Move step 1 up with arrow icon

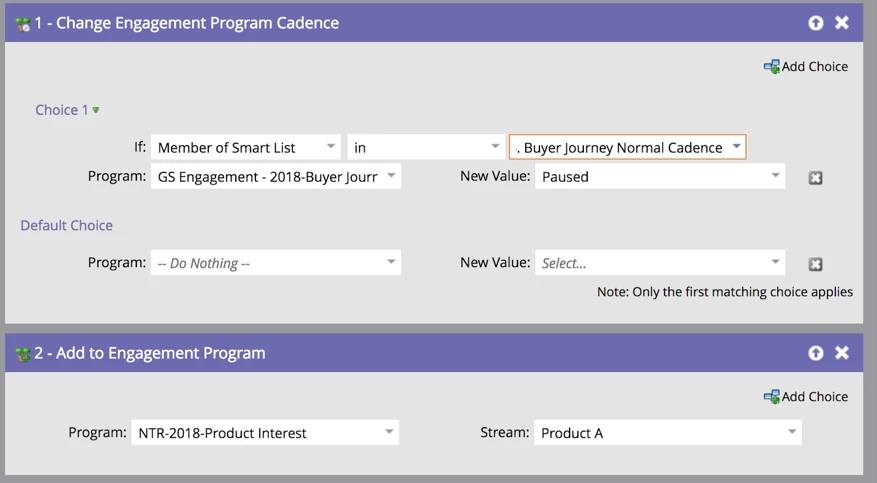click(x=816, y=22)
